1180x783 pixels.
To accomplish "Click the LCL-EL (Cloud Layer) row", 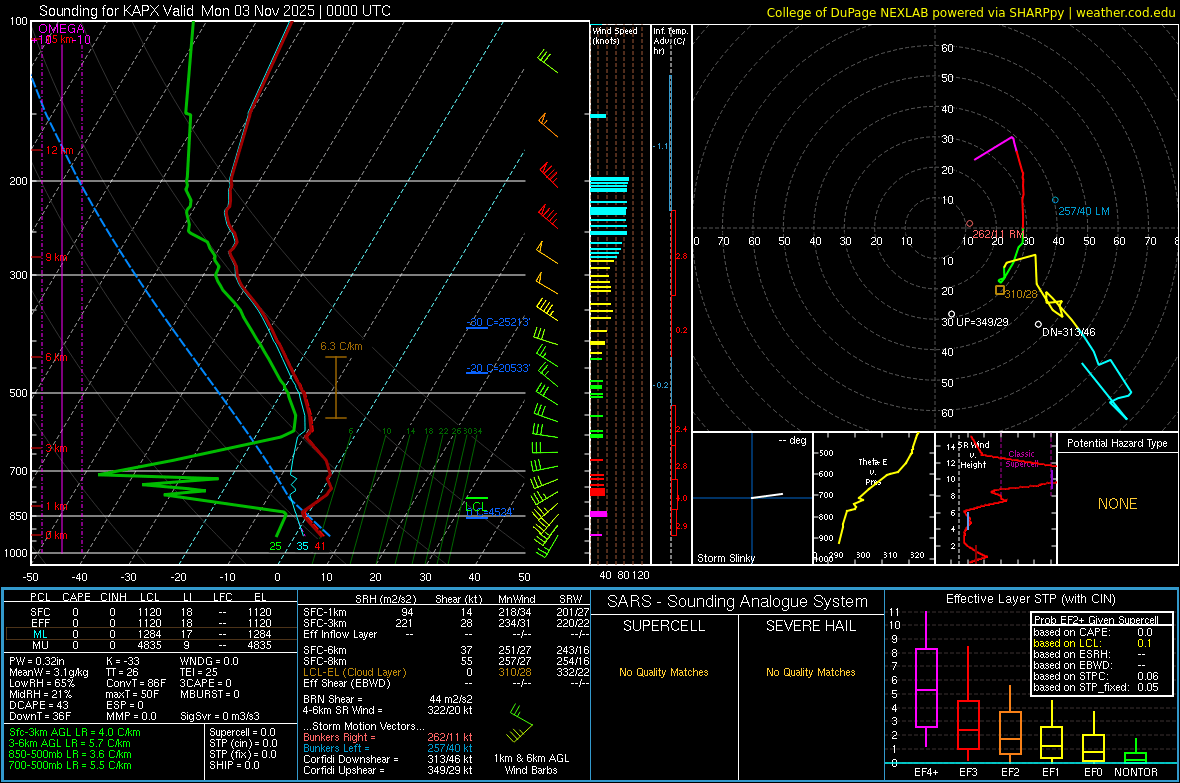I will [x=446, y=672].
